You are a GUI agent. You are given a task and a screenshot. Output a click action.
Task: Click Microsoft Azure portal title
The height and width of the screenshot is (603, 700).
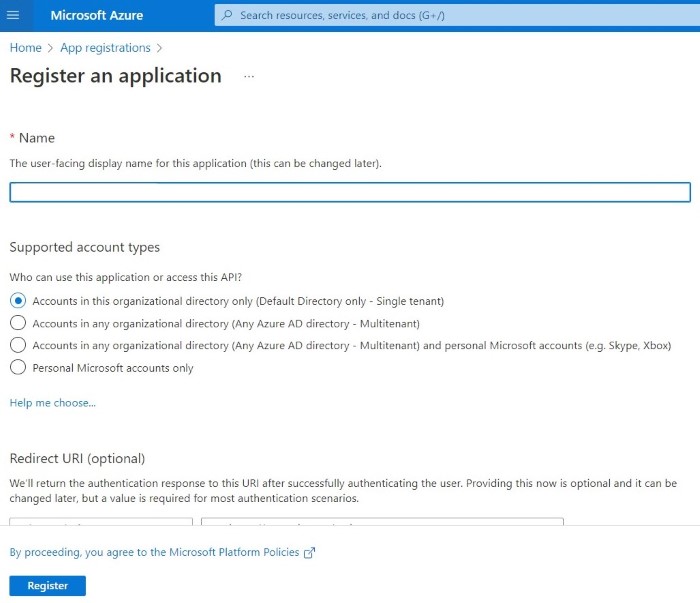[97, 15]
